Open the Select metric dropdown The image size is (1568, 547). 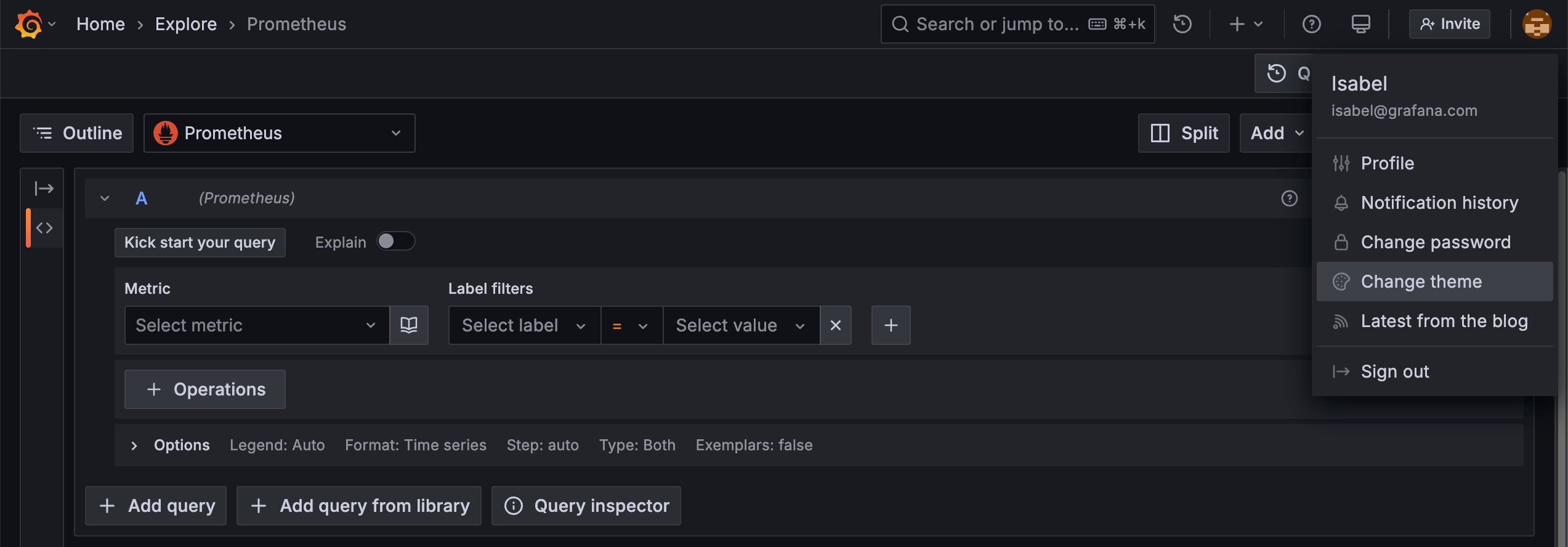[x=256, y=325]
